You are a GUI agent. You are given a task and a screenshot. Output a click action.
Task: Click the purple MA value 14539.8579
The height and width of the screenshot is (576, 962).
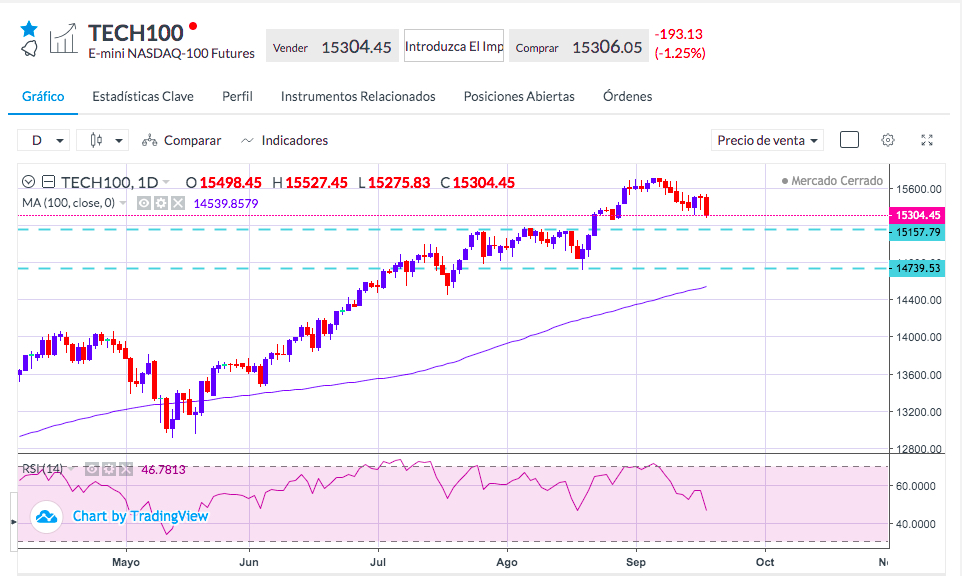(x=226, y=204)
